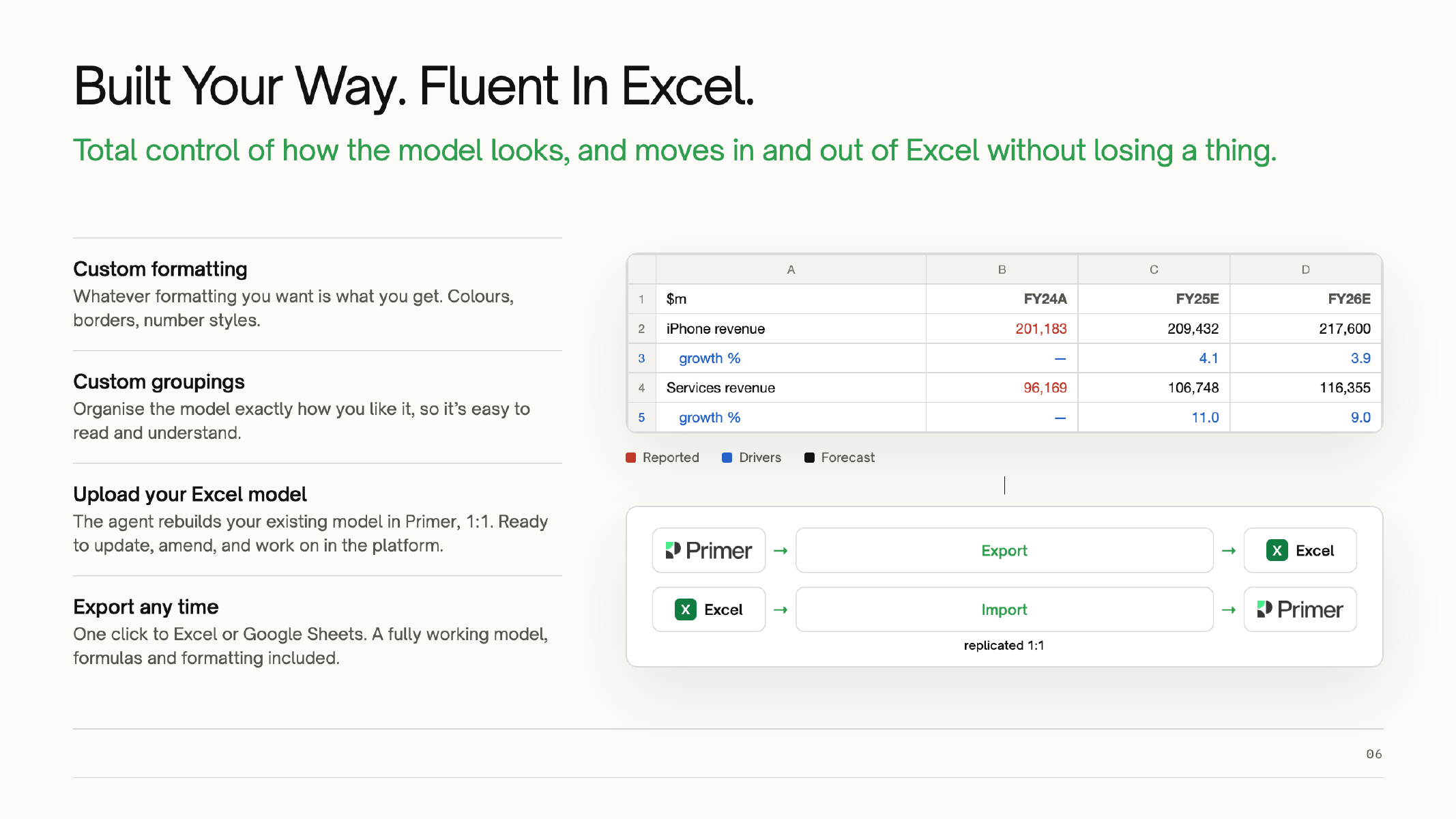Select column B header
Image resolution: width=1456 pixels, height=819 pixels.
[x=1002, y=270]
